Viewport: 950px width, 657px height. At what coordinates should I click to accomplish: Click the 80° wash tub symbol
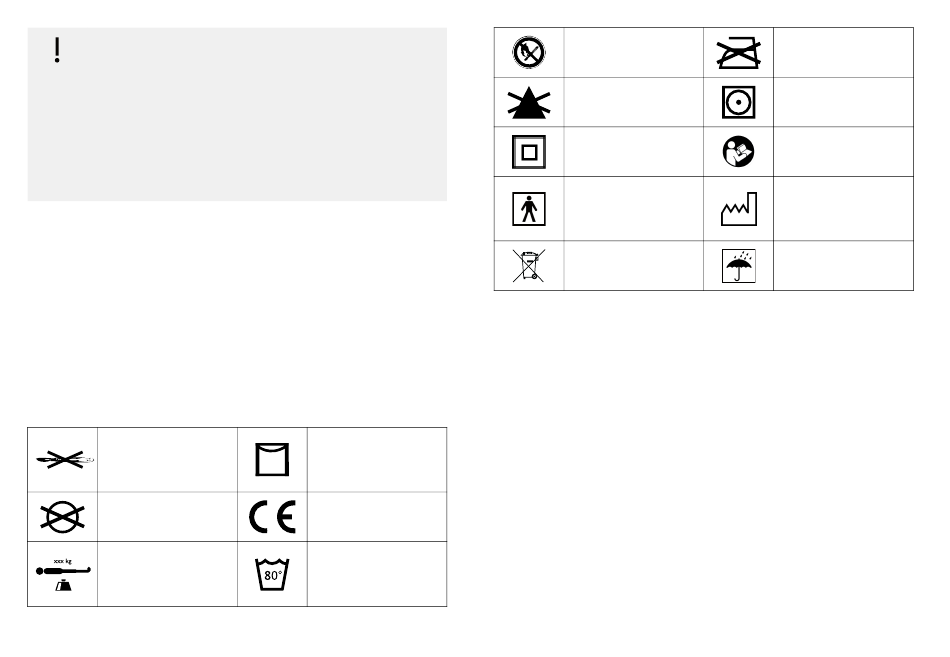pyautogui.click(x=272, y=574)
